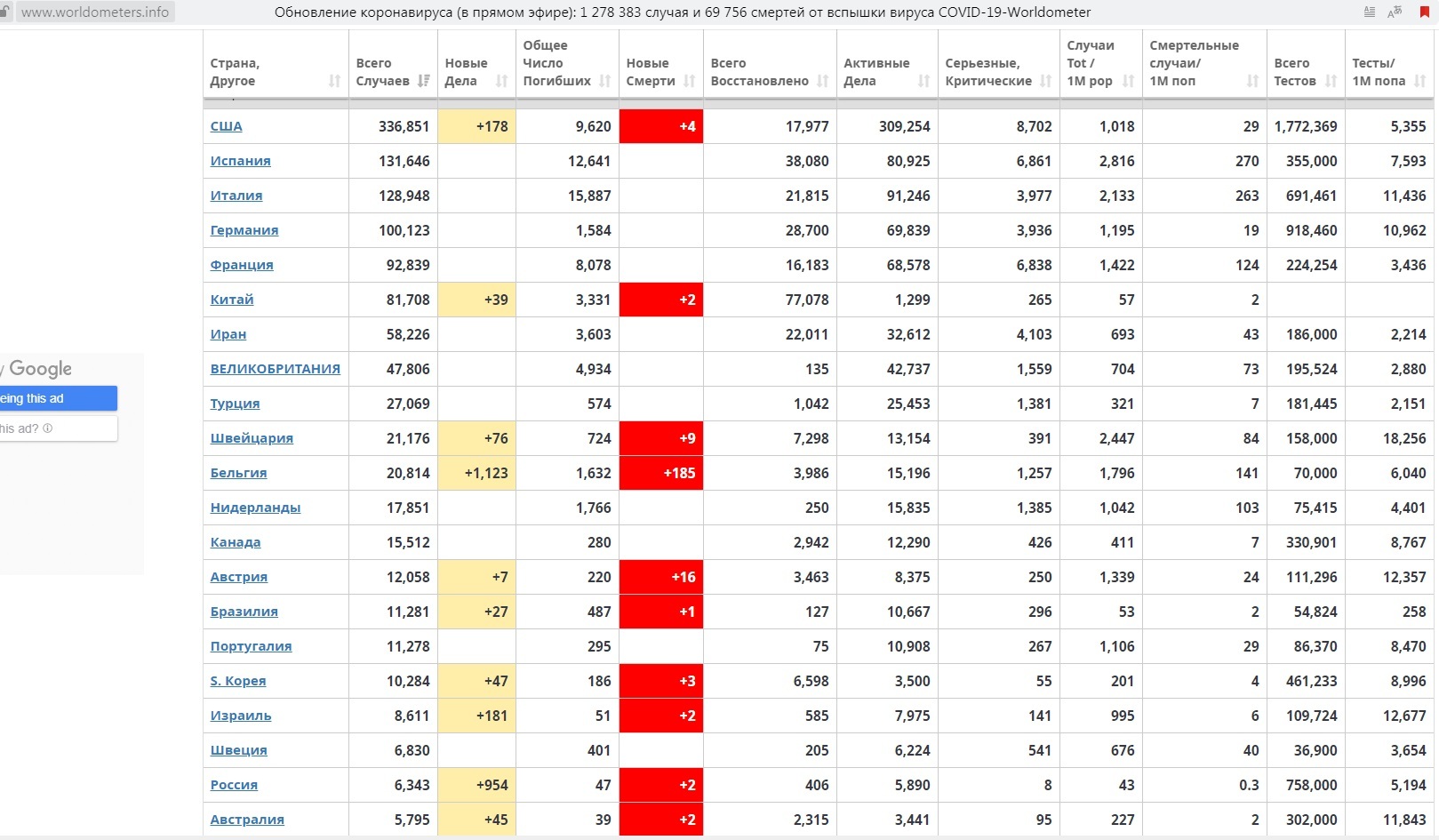Open the Бельгия country link
The image size is (1439, 840).
coord(238,473)
